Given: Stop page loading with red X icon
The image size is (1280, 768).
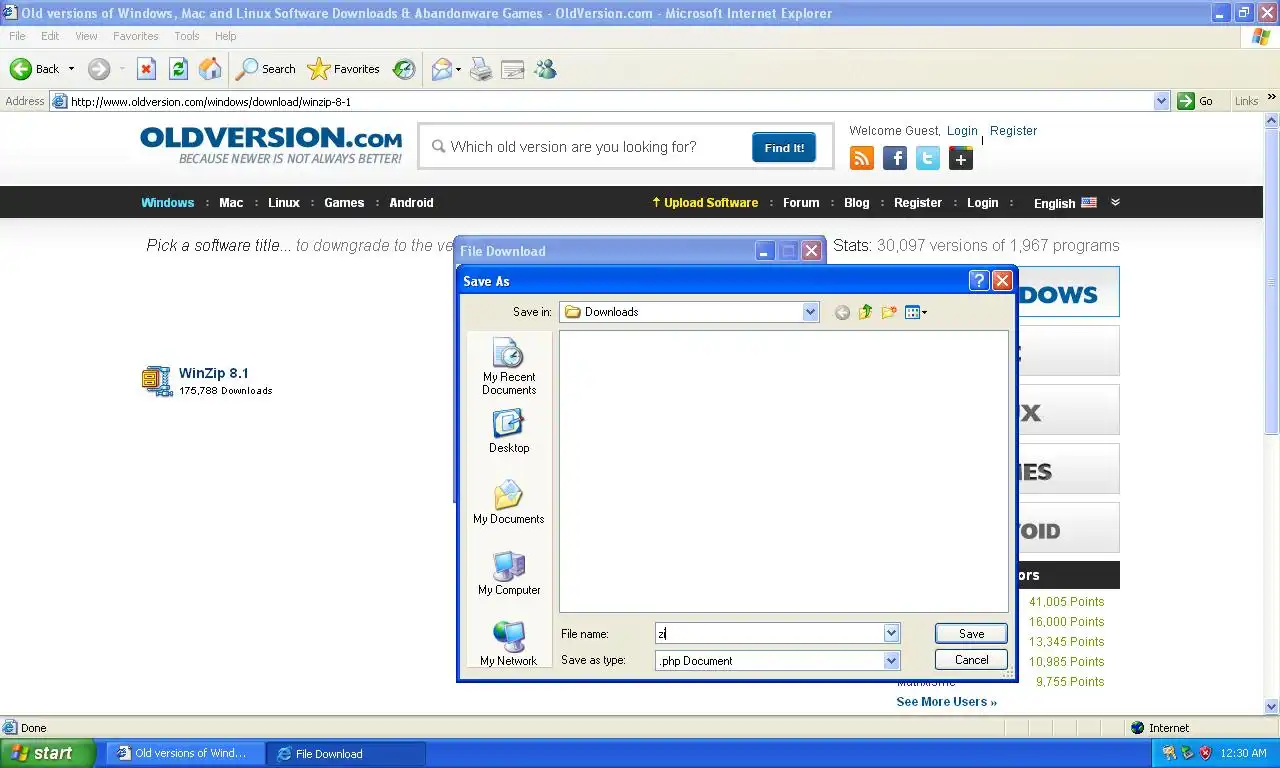Looking at the screenshot, I should [146, 69].
